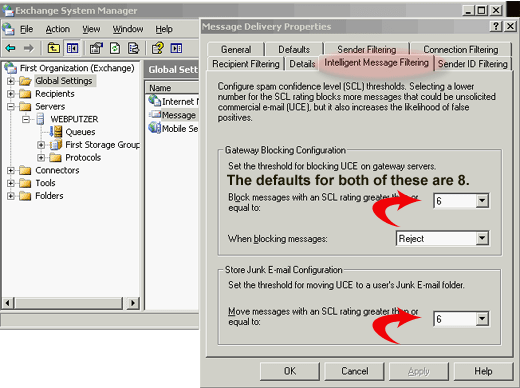Click the dialog Help button

click(x=483, y=371)
